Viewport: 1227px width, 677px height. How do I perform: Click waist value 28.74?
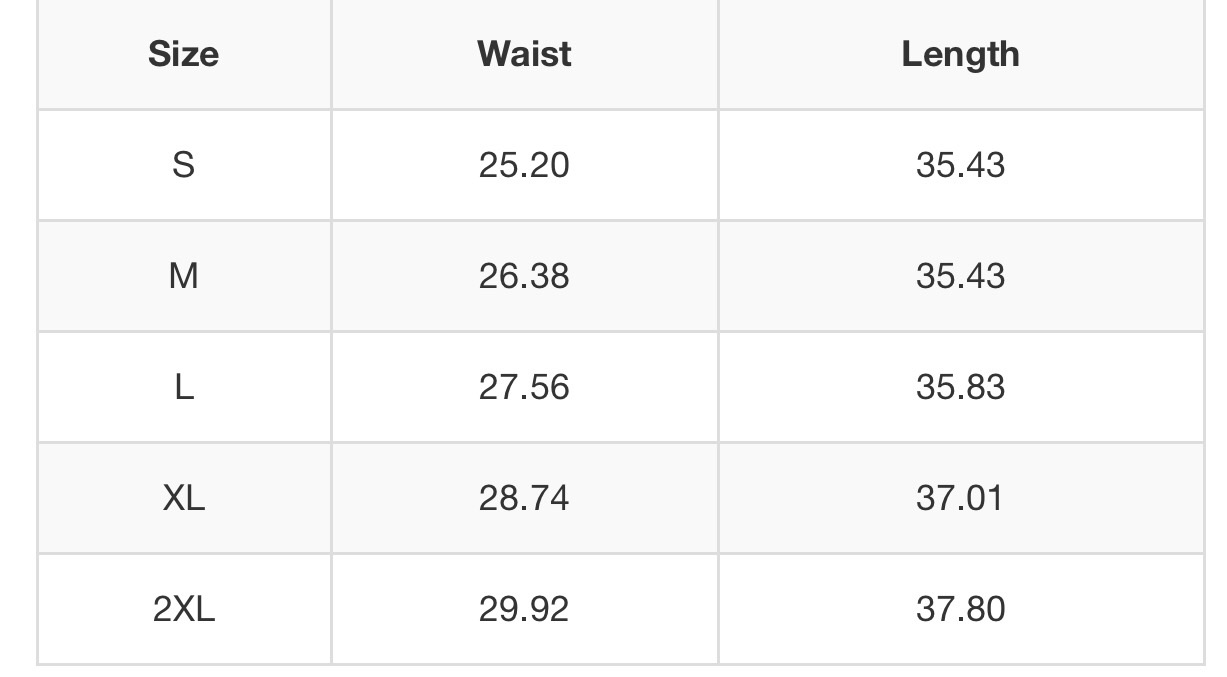pos(524,498)
